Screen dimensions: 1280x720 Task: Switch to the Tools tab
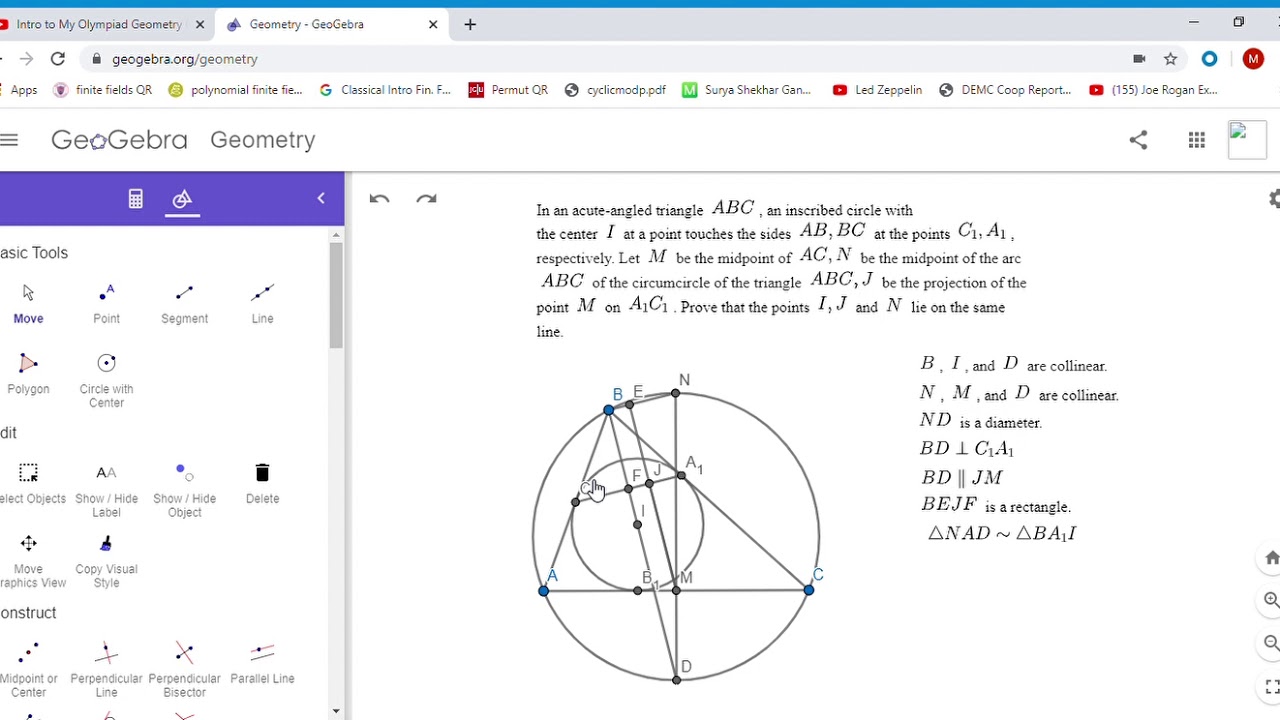click(182, 199)
